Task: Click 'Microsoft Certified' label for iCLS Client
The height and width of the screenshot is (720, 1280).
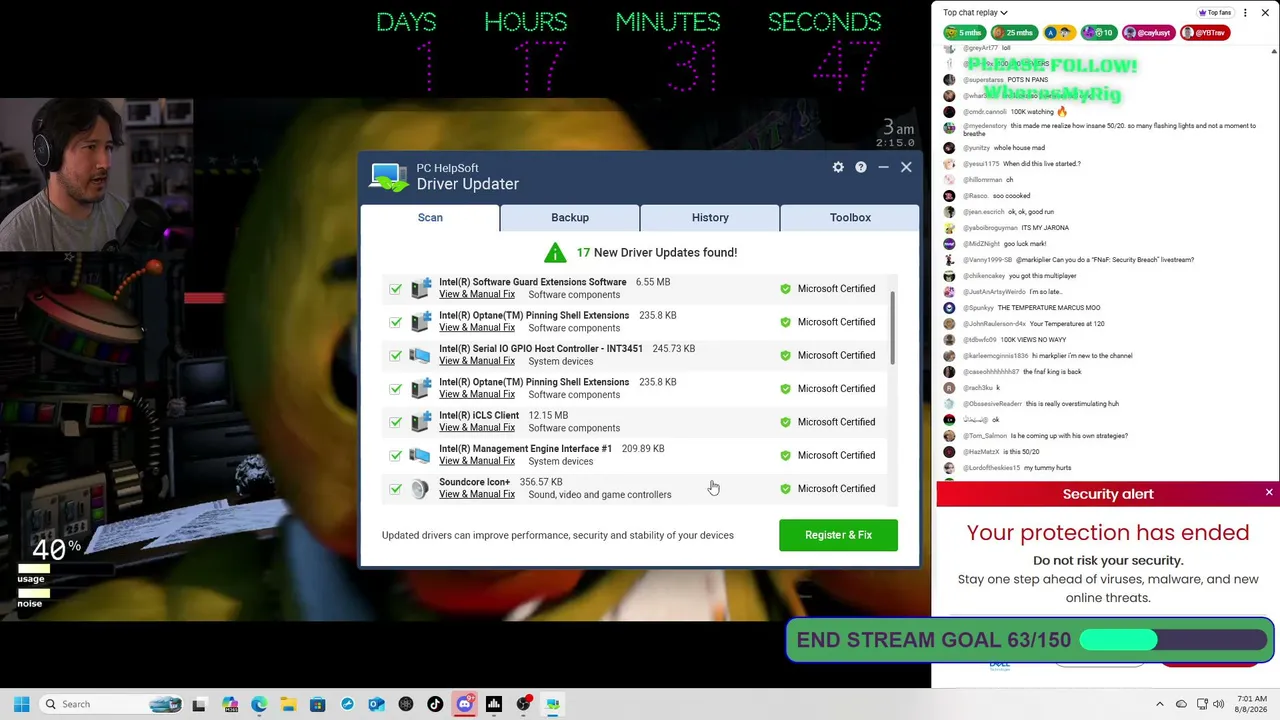Action: click(836, 422)
